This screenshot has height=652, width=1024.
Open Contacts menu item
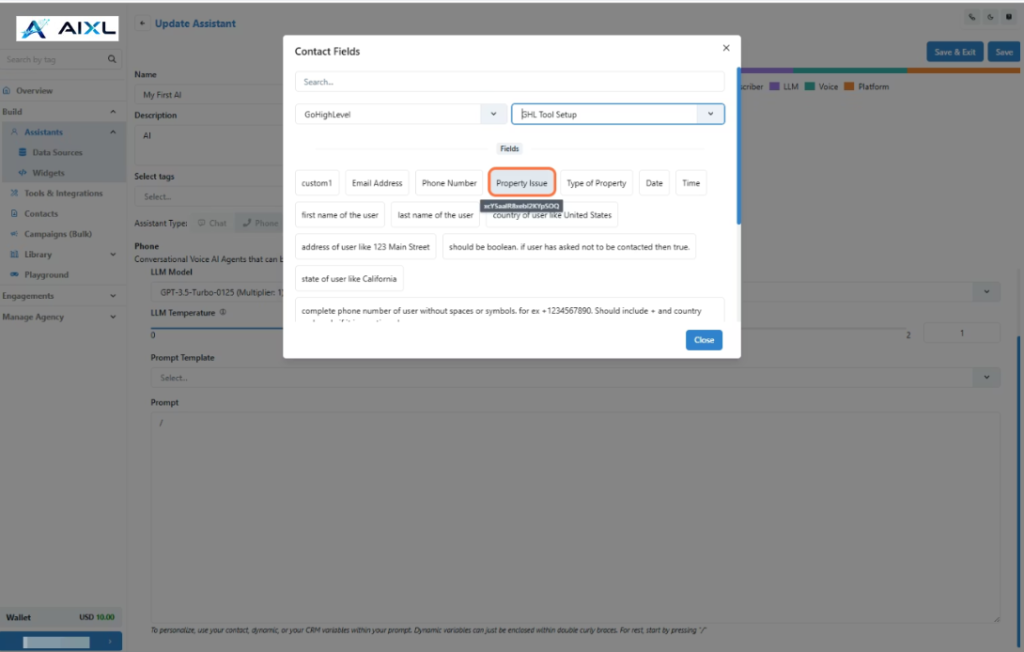click(x=40, y=213)
